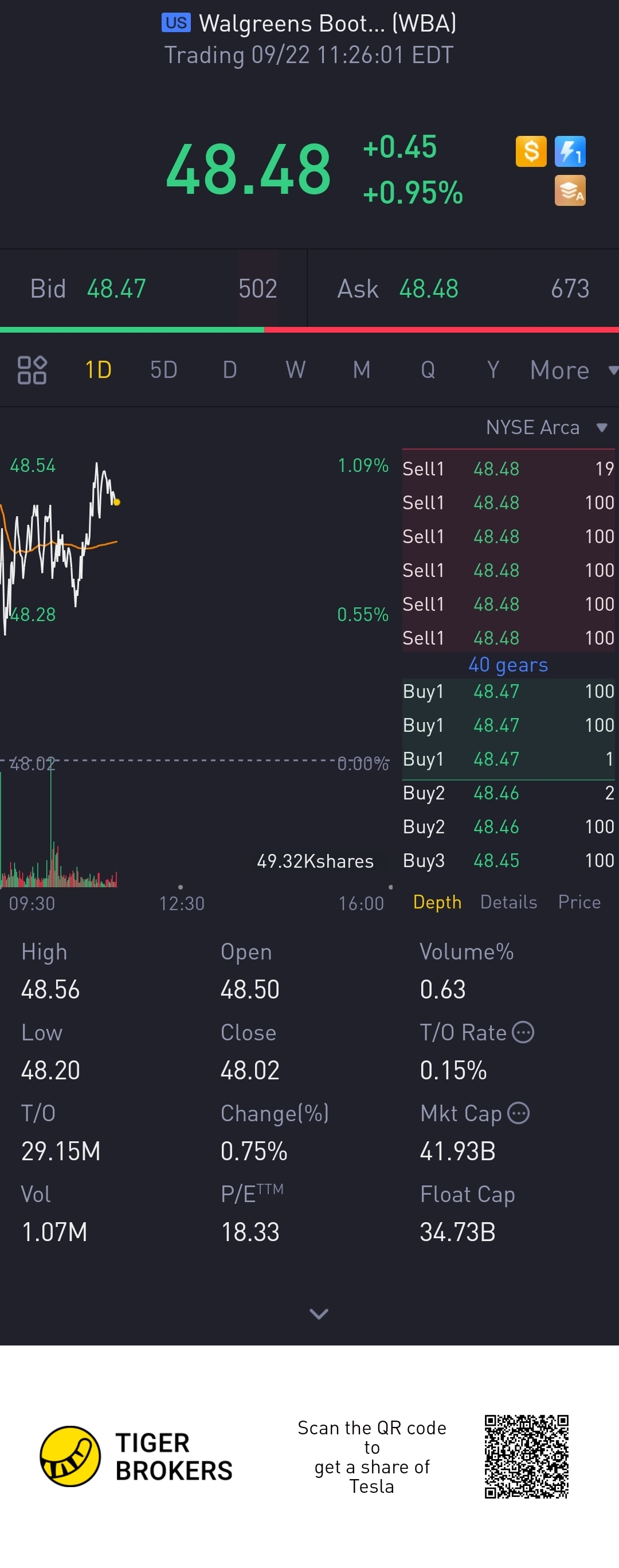619x1568 pixels.
Task: Switch to the Details tab
Action: point(508,902)
